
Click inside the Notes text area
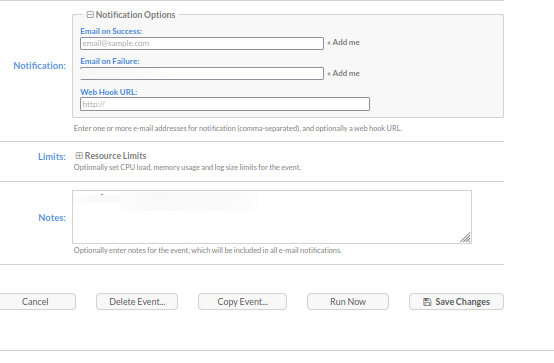coord(272,217)
